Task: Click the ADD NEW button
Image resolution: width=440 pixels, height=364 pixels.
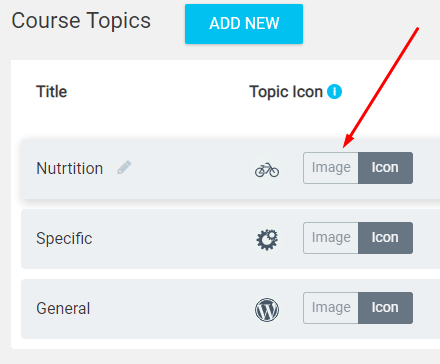Action: click(244, 24)
